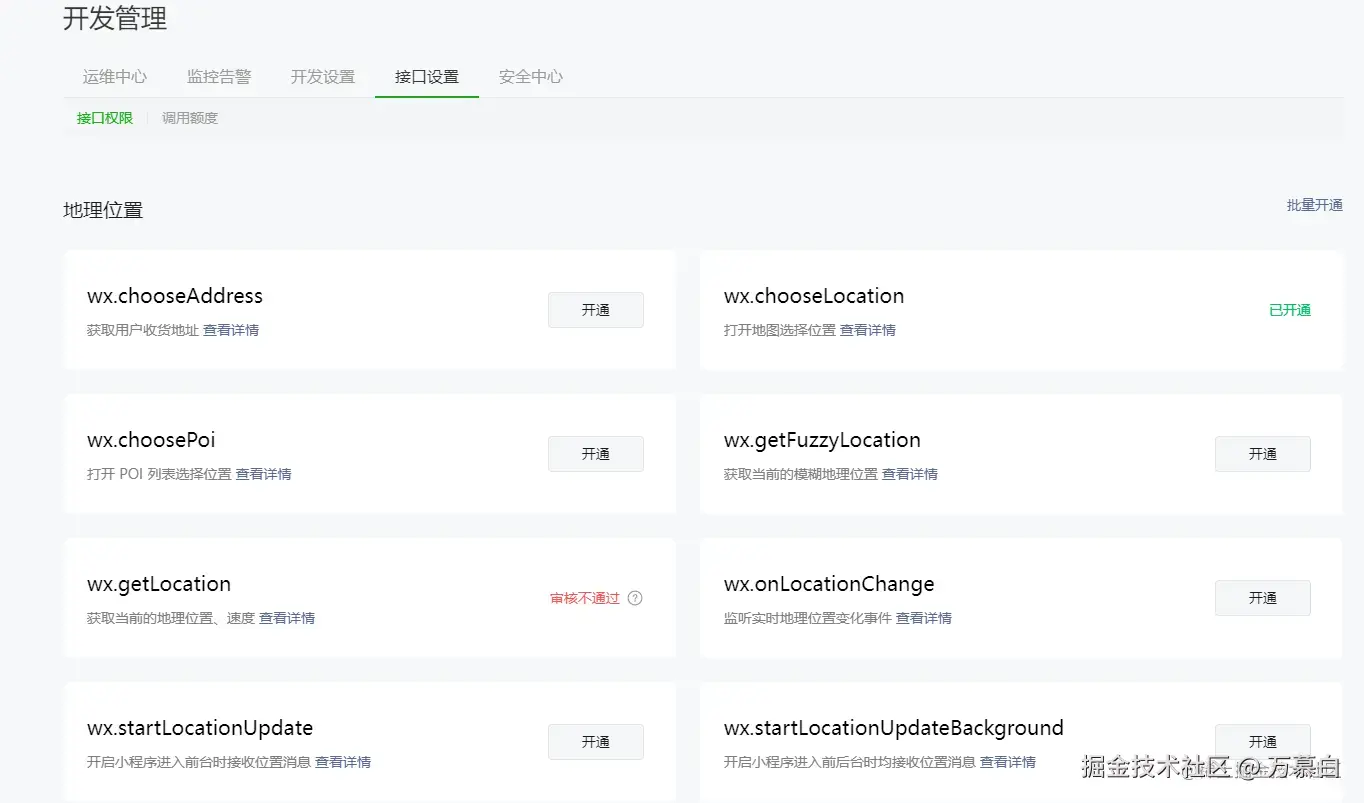
Task: Click the wx.startLocationUpdate title
Action: tap(200, 728)
